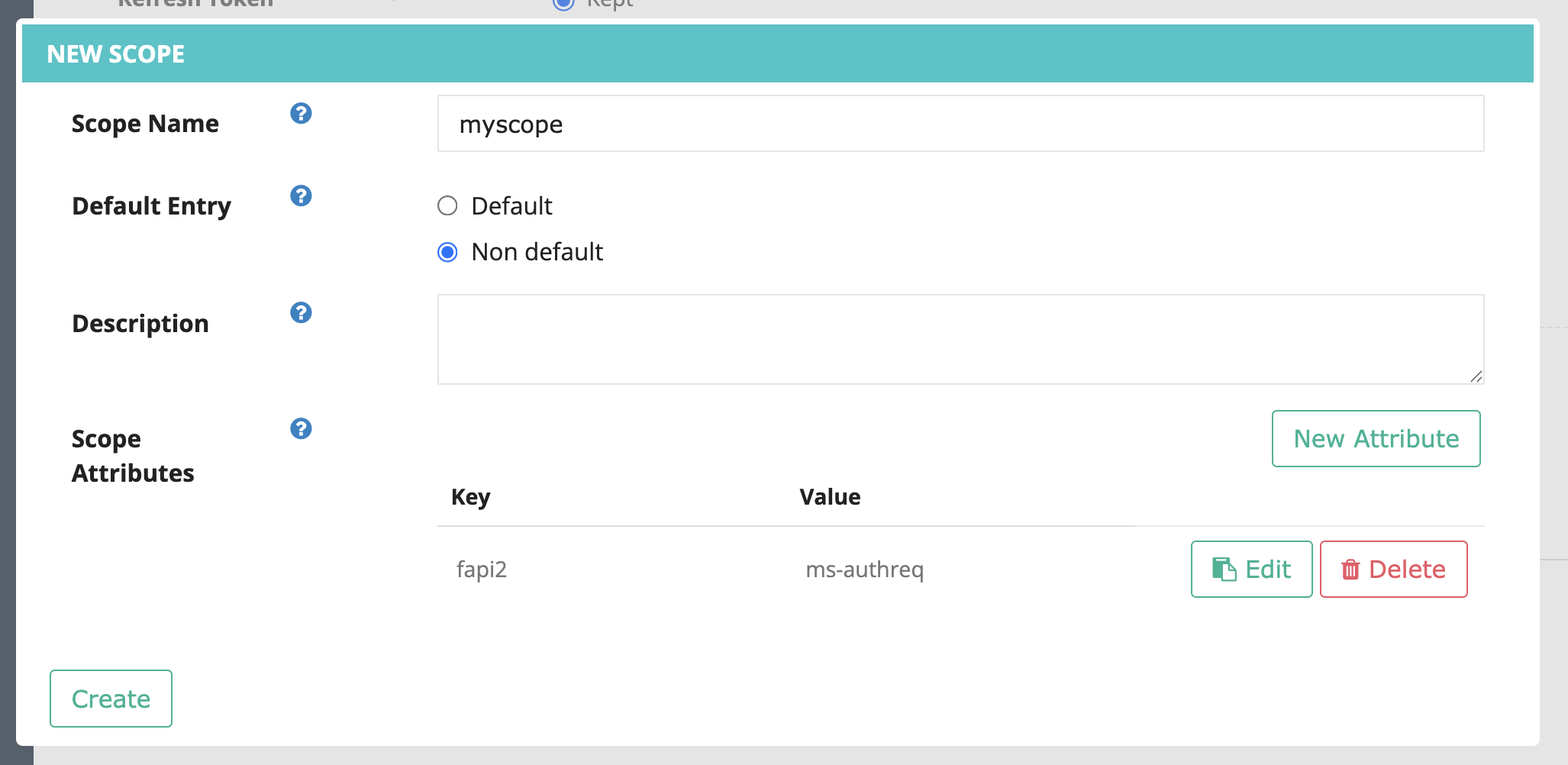Click the question mark icon next to Description
Viewport: 1568px width, 765px height.
click(x=301, y=313)
